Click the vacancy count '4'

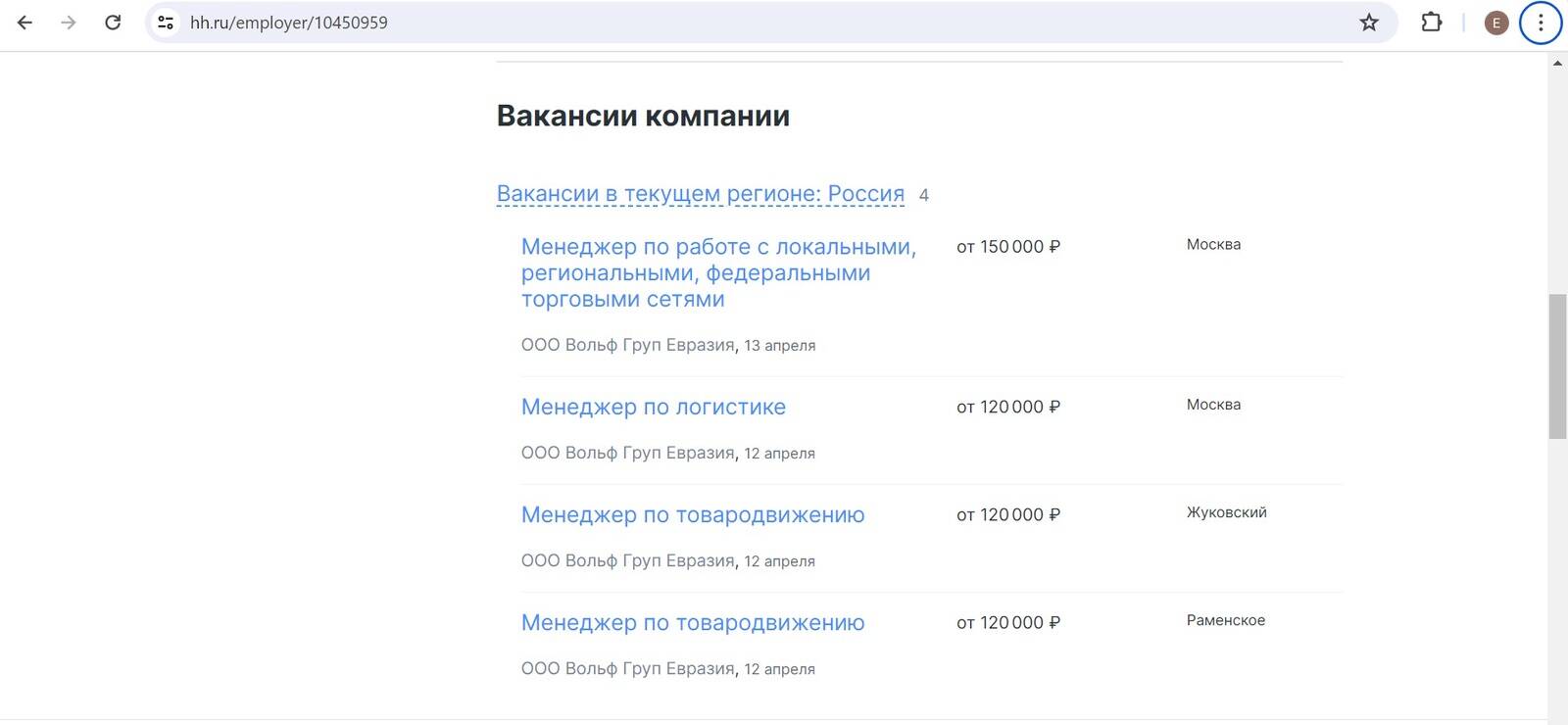pos(923,196)
